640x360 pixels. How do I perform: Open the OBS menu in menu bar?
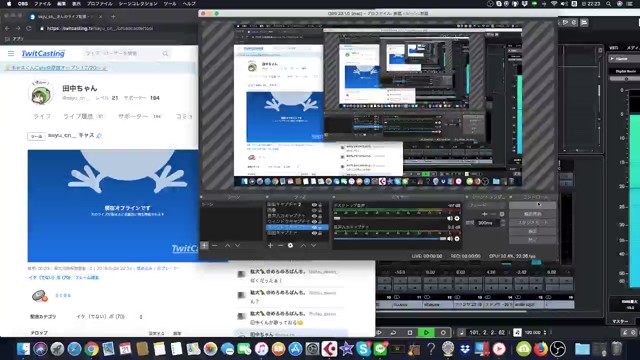23,4
